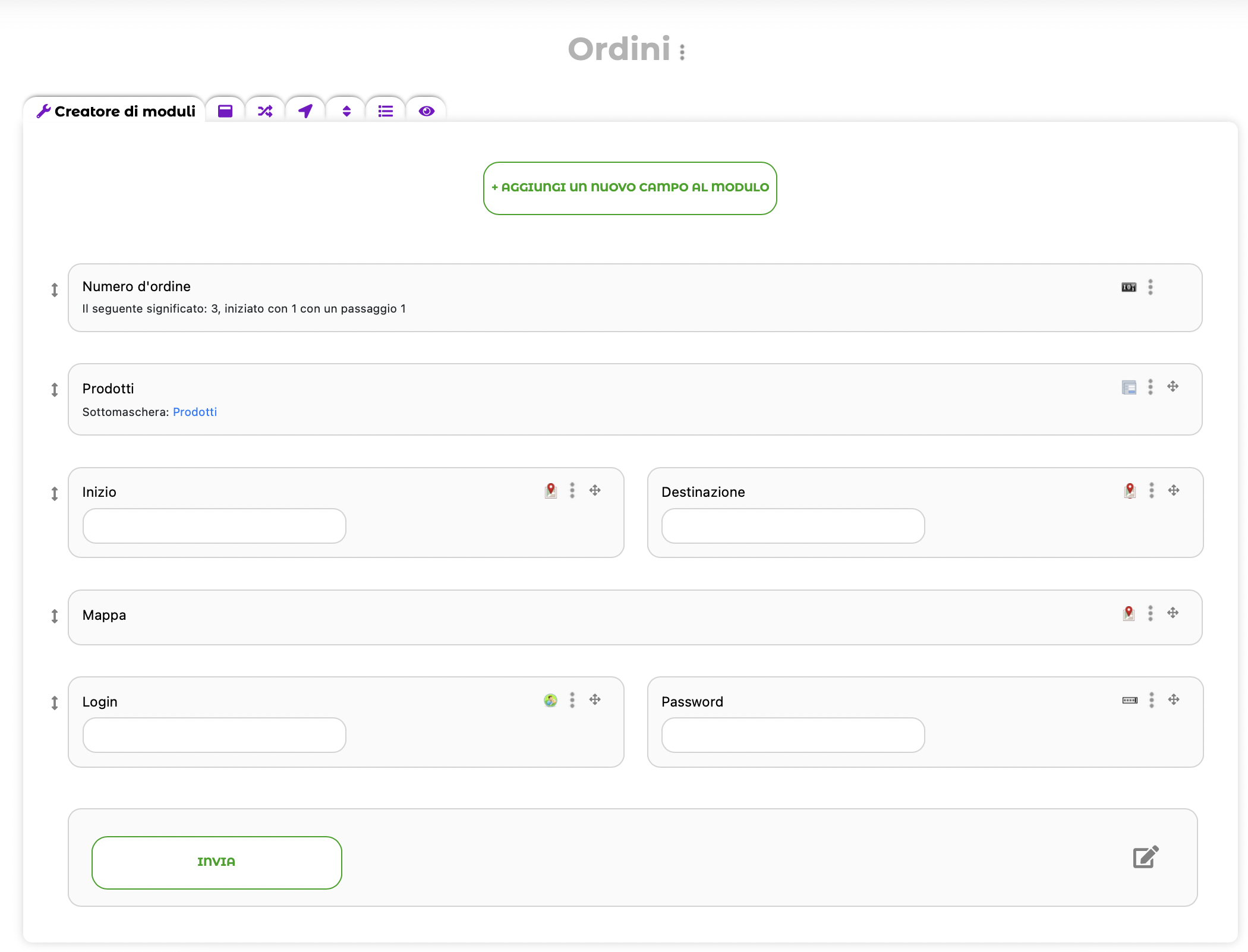
Task: Click the Invia button
Action: pyautogui.click(x=217, y=862)
